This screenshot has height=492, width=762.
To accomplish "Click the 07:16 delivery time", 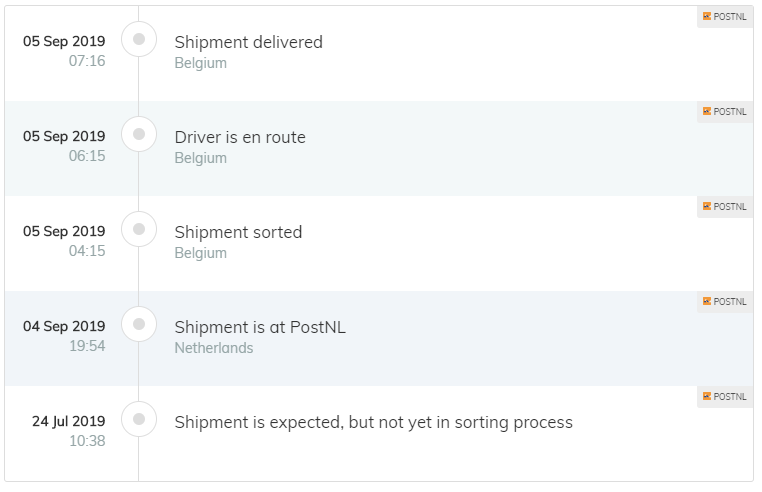I will 87,61.
